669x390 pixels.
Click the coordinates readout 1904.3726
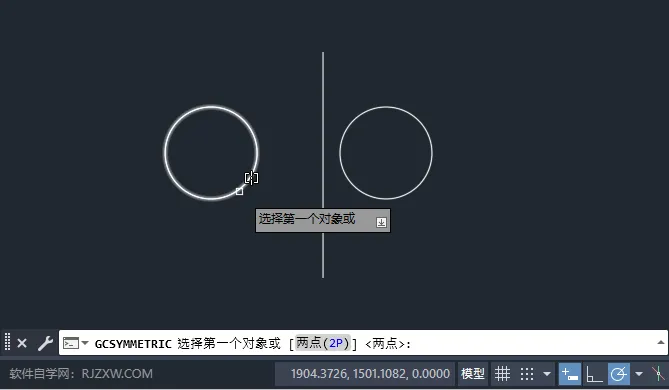370,374
